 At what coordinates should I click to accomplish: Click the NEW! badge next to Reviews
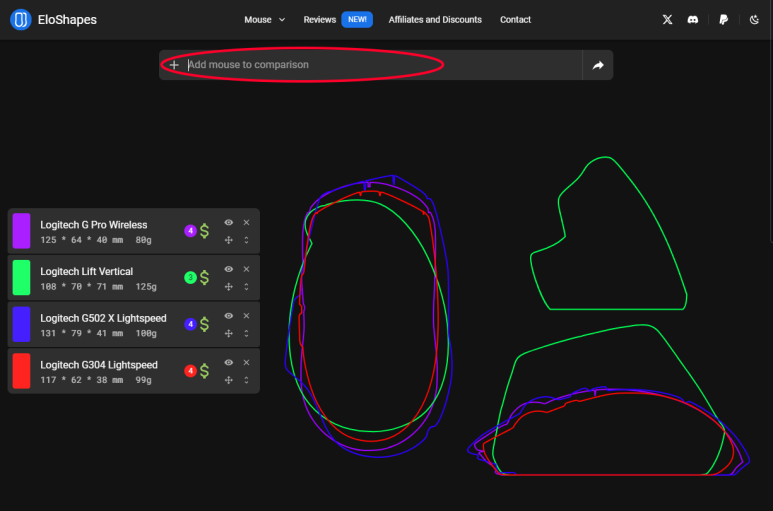click(x=357, y=20)
